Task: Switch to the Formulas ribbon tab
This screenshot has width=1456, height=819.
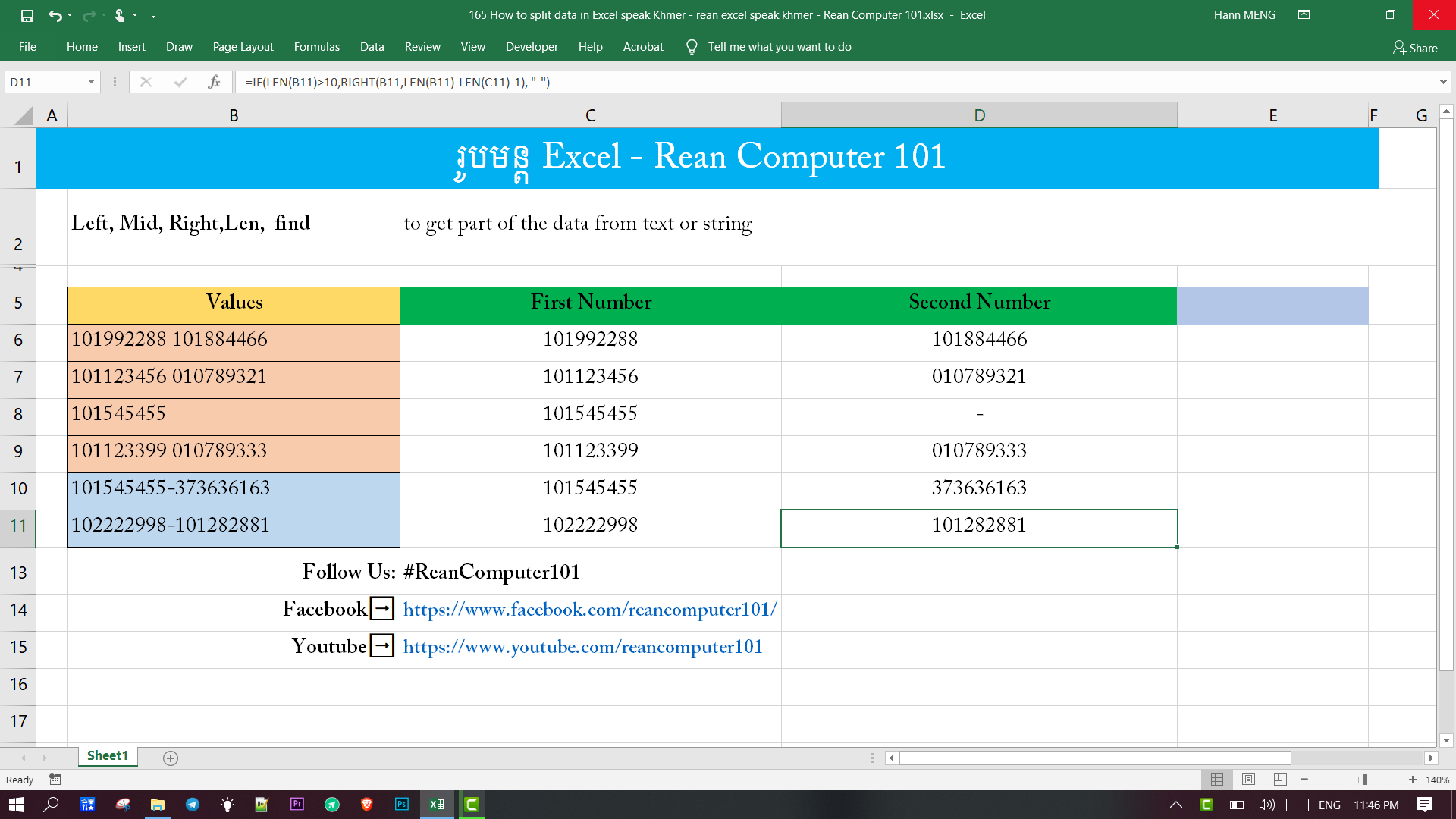Action: [x=317, y=47]
